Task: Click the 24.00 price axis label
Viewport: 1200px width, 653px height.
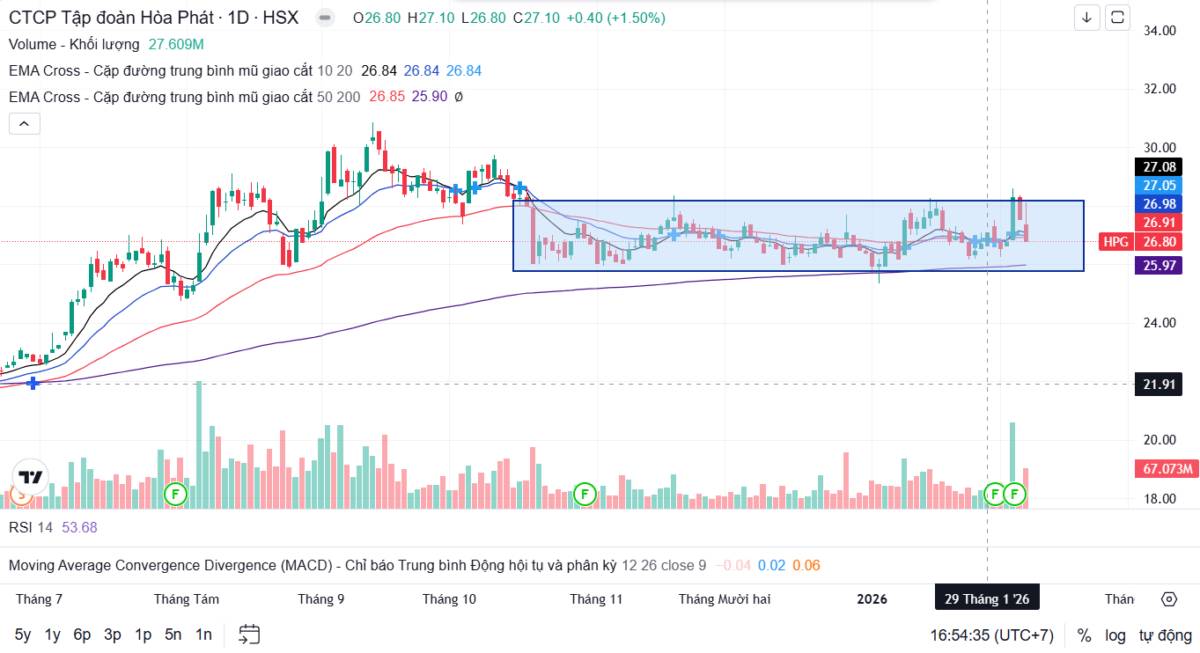Action: pos(1159,323)
